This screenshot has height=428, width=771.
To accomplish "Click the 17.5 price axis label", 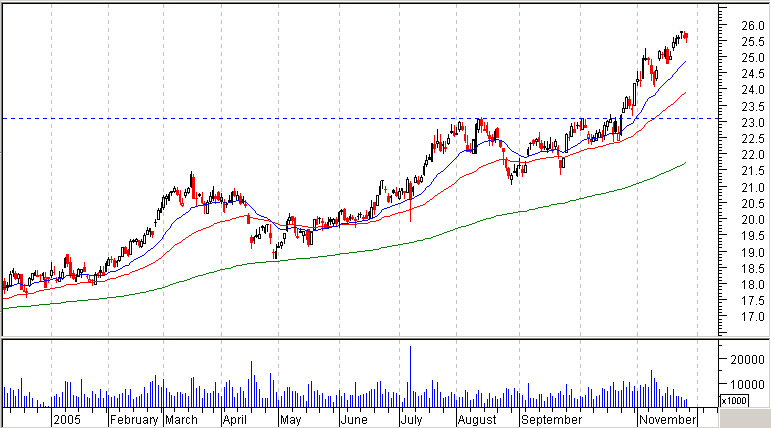I will point(753,302).
